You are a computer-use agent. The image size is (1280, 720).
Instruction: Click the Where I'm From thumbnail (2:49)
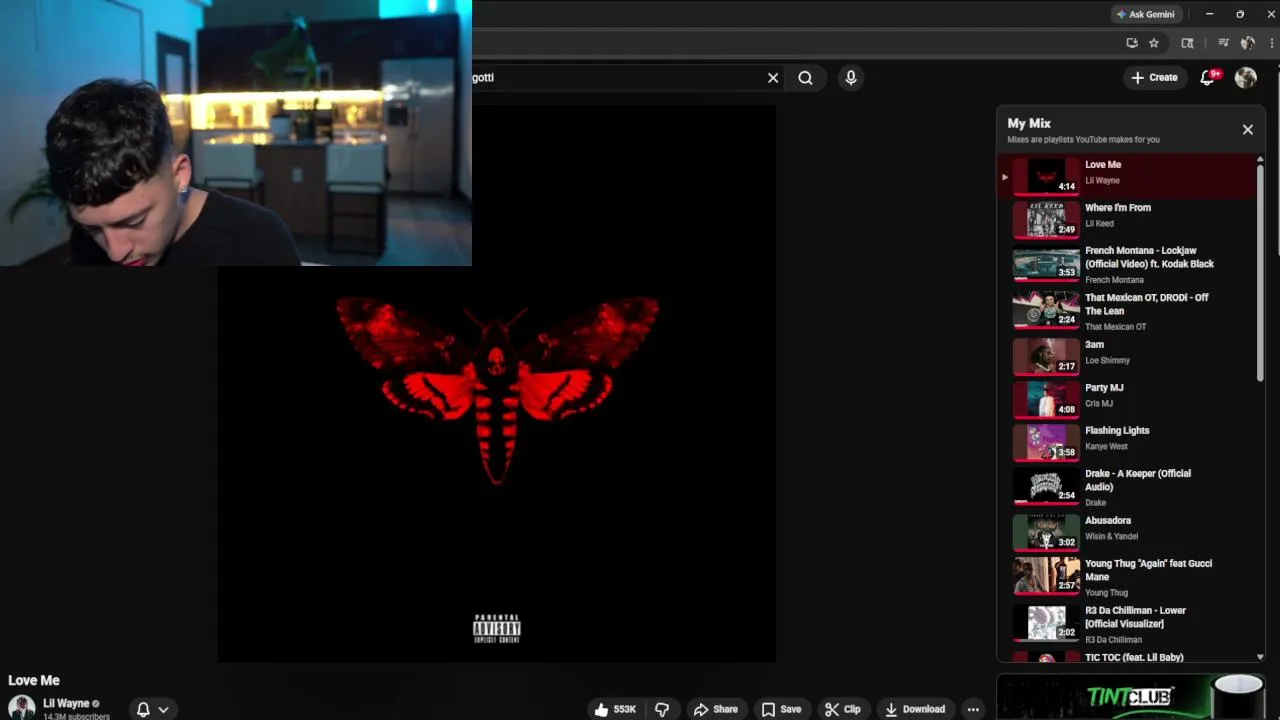1046,219
